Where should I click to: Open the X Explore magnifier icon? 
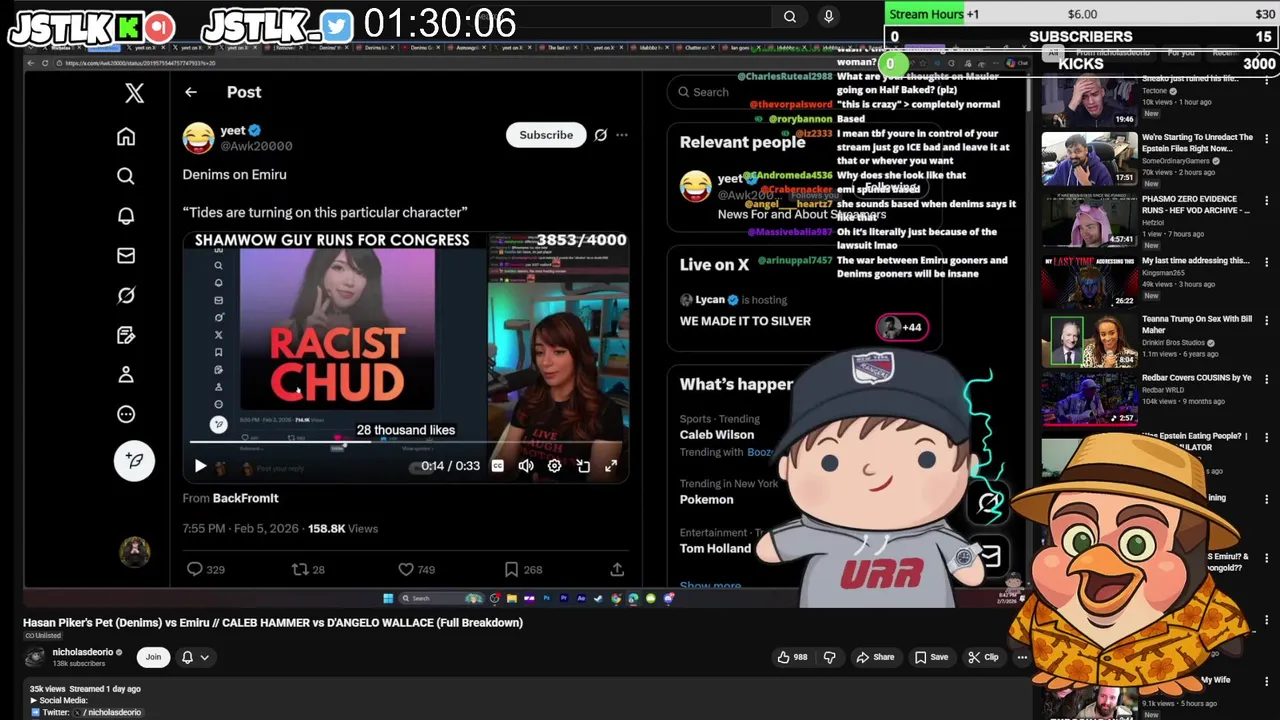point(126,176)
